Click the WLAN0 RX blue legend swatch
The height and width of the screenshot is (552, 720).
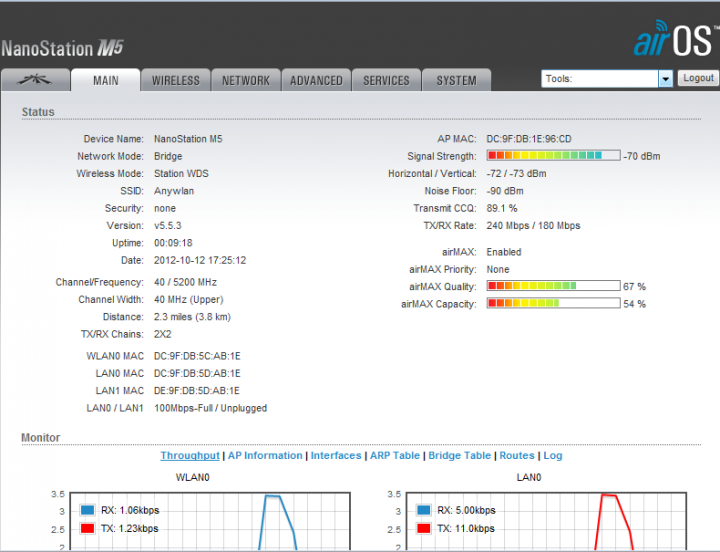coord(87,510)
